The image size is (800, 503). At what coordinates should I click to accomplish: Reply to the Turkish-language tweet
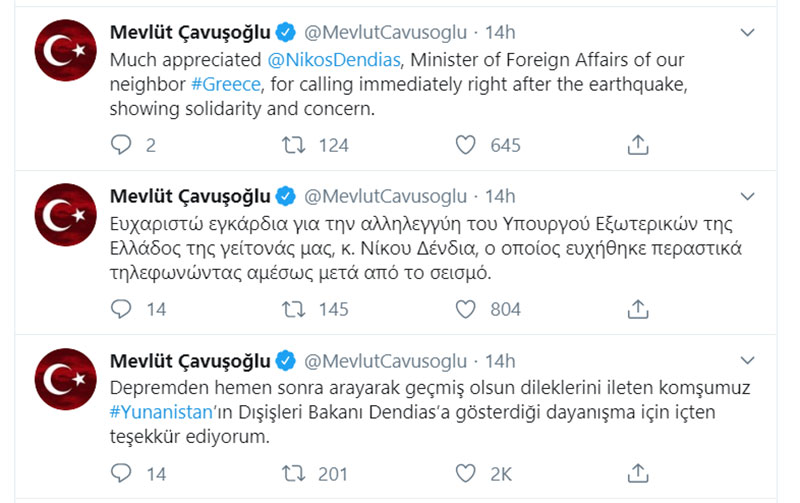121,473
